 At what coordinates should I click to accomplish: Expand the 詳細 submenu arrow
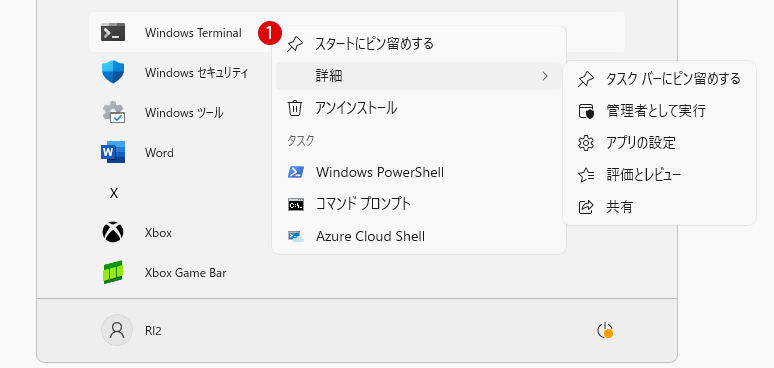click(545, 76)
